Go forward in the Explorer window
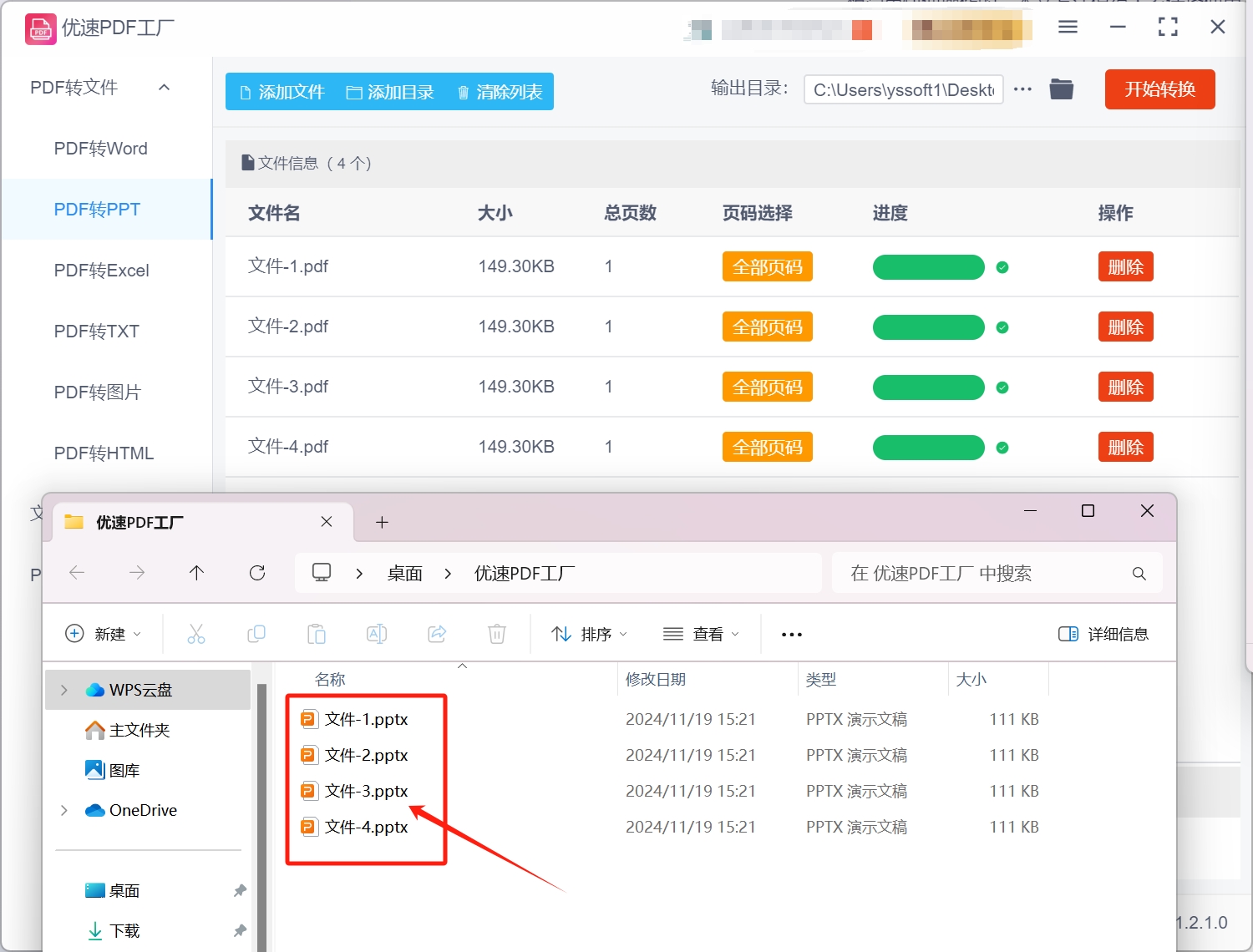This screenshot has height=952, width=1253. 137,573
